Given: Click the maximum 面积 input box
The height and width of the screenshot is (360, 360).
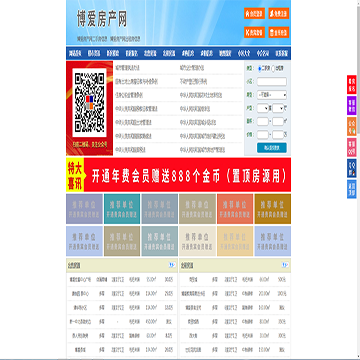Looking at the screenshot, I should pos(278,122).
